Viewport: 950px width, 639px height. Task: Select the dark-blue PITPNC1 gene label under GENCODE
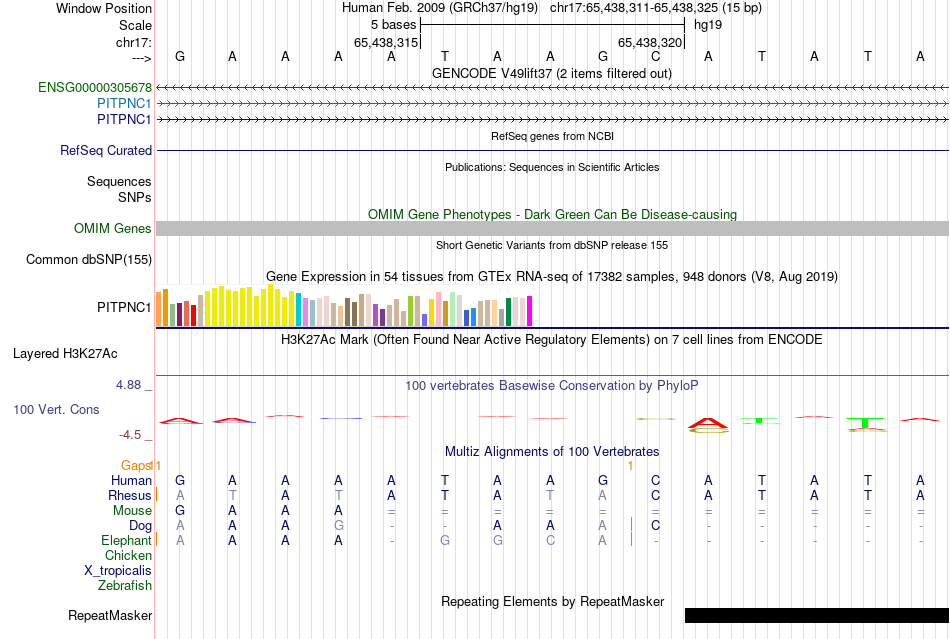[124, 119]
